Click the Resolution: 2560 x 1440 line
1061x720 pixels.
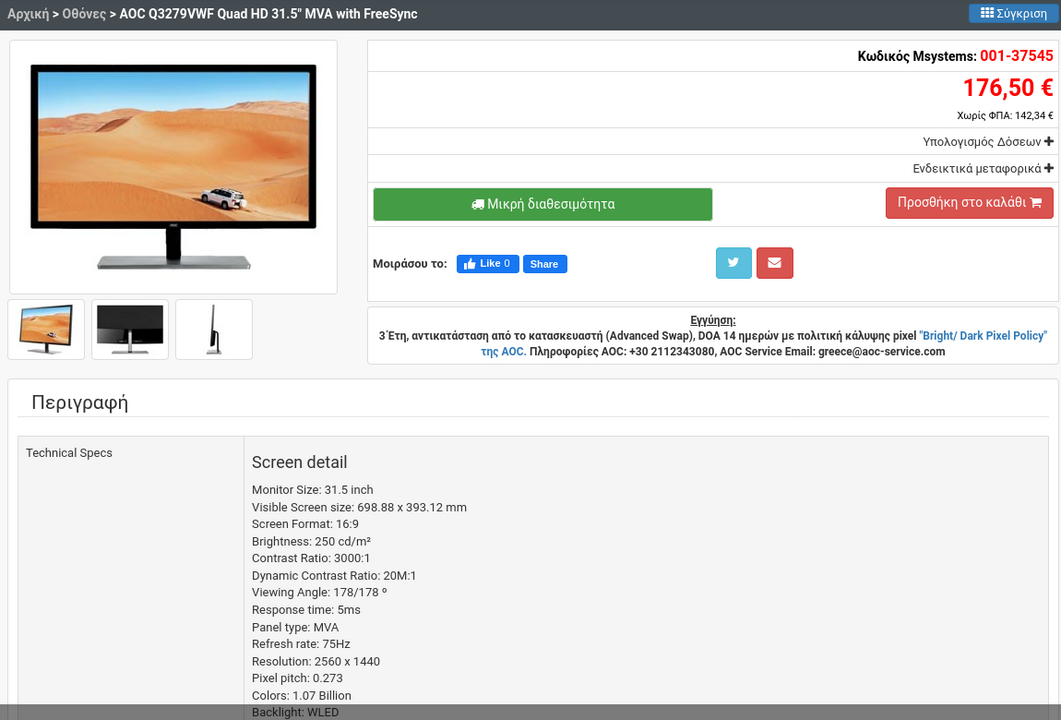pyautogui.click(x=316, y=662)
